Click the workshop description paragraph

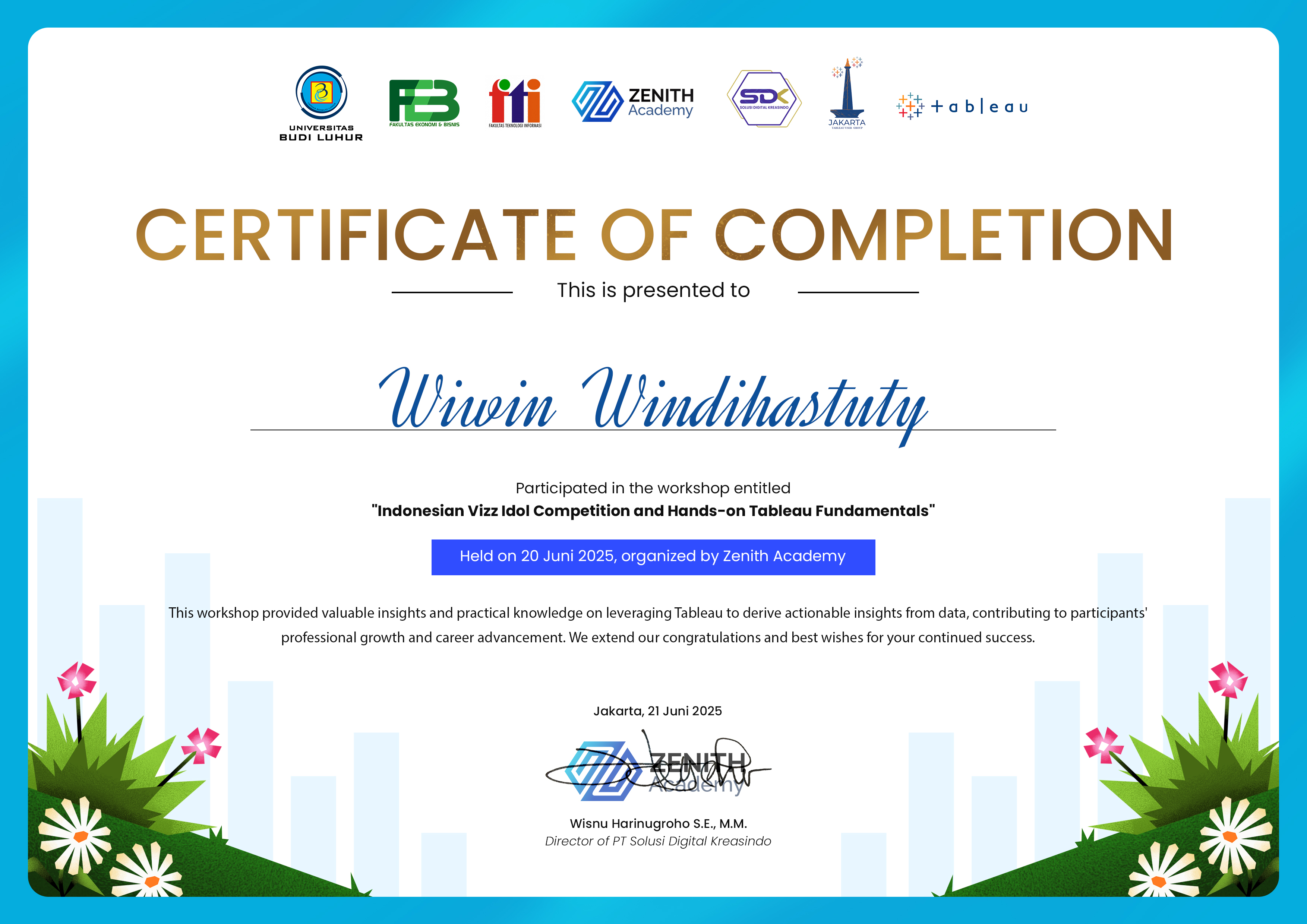(657, 625)
